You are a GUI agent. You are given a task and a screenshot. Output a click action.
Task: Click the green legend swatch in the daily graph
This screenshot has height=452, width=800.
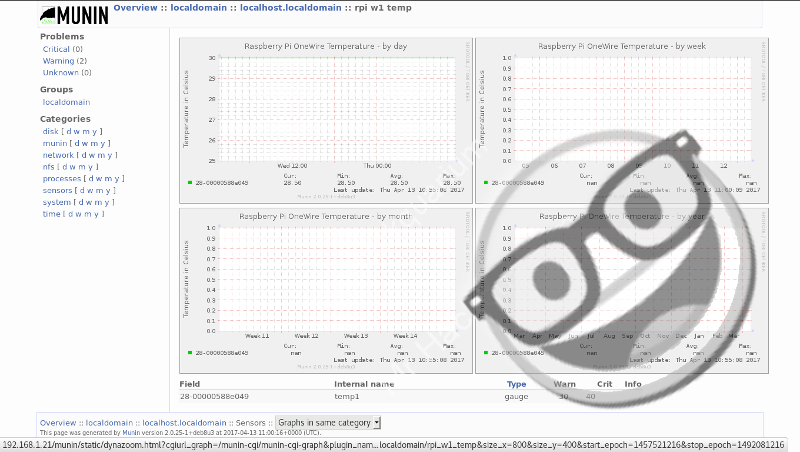coord(189,183)
